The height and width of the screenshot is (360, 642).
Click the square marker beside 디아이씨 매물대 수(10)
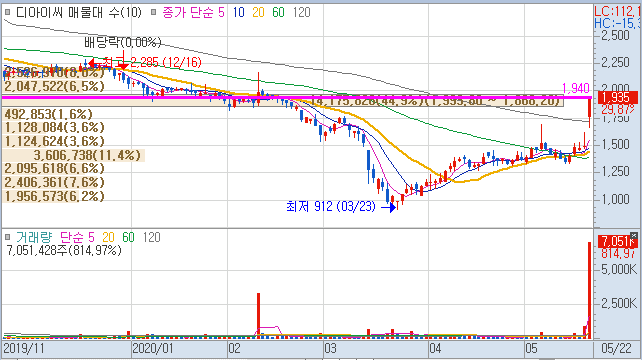pos(7,12)
